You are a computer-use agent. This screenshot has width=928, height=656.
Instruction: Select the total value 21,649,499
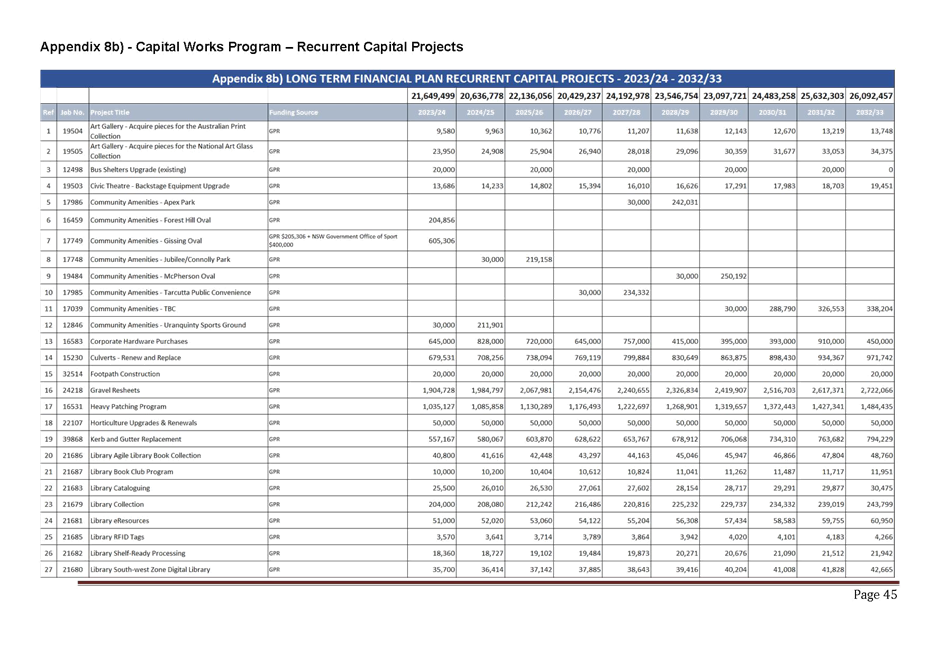[433, 96]
